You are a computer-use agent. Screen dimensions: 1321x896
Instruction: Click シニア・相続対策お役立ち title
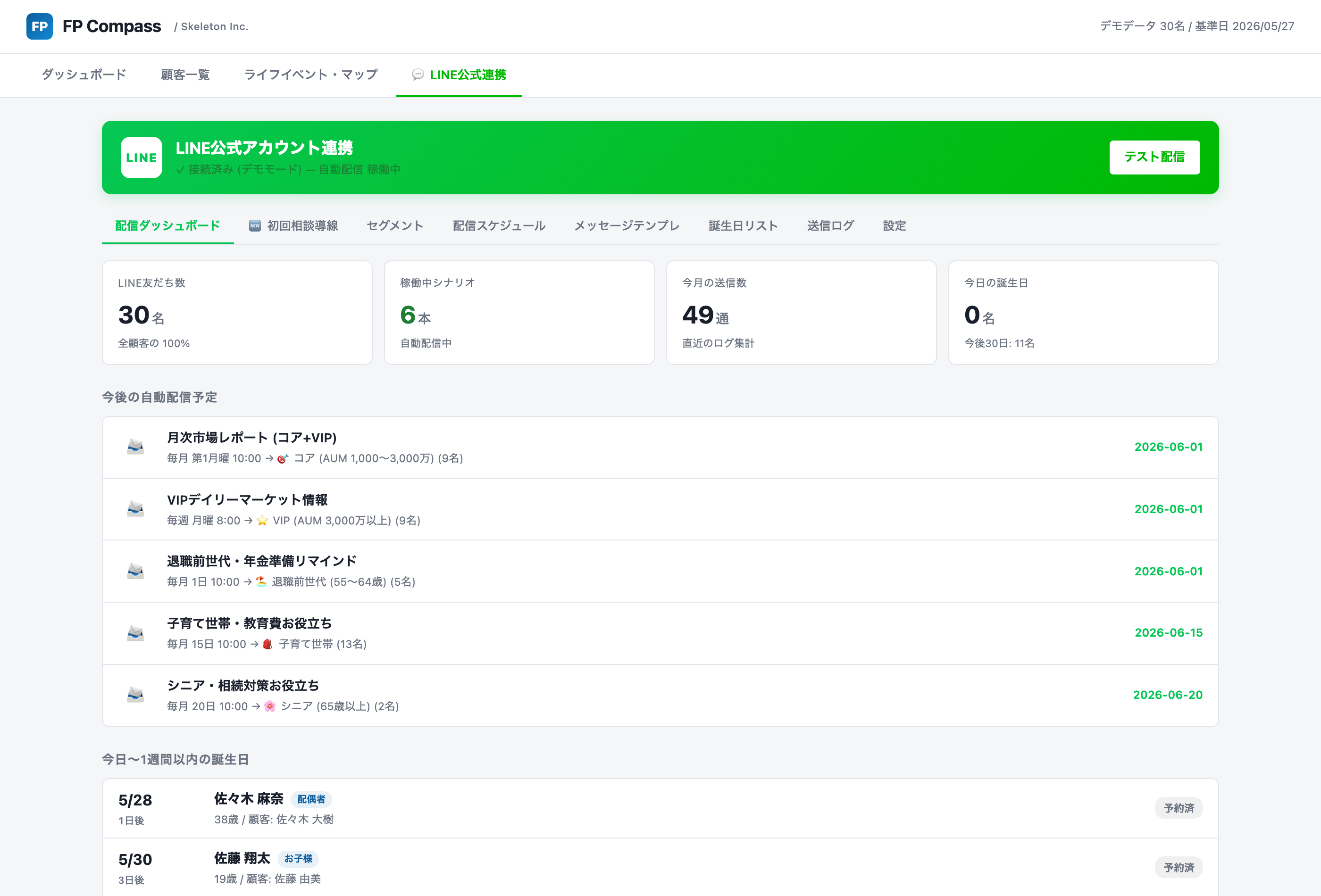pyautogui.click(x=243, y=686)
